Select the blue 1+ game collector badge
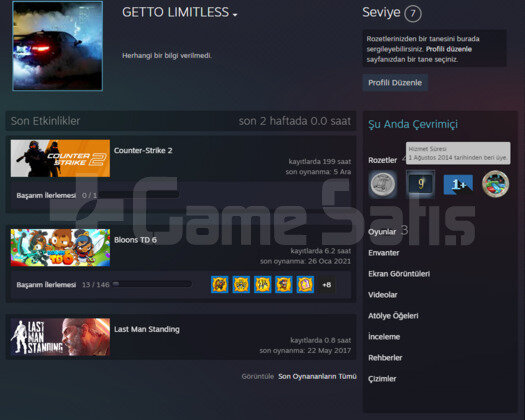525x420 pixels. [x=458, y=184]
